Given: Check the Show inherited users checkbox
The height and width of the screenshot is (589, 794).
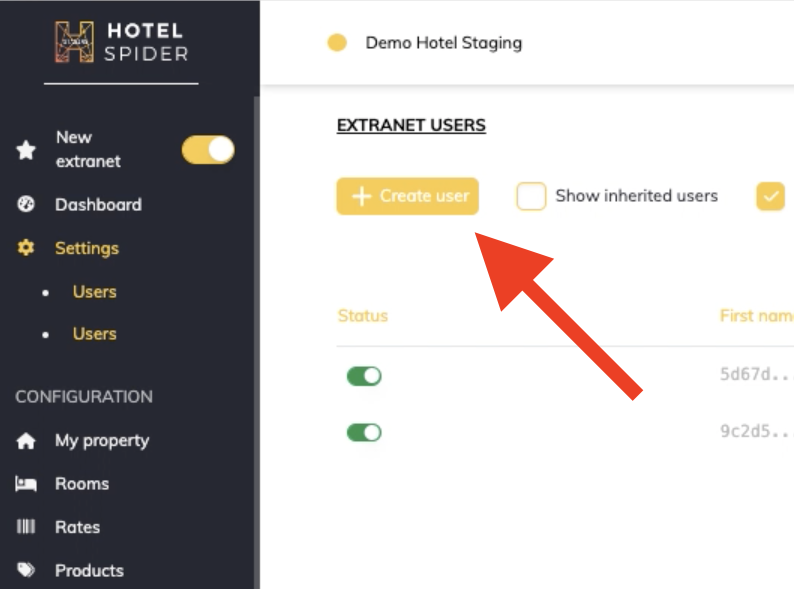Looking at the screenshot, I should pos(531,196).
